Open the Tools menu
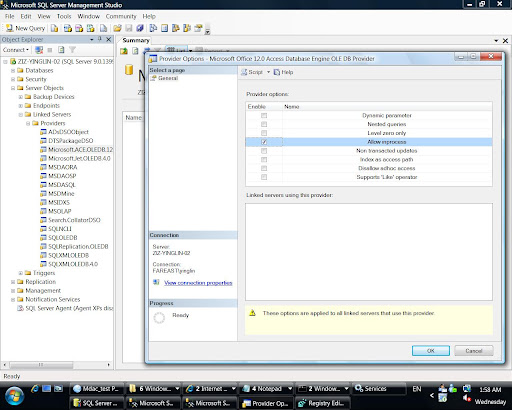Screen dimensions: 512x410 pyautogui.click(x=64, y=16)
